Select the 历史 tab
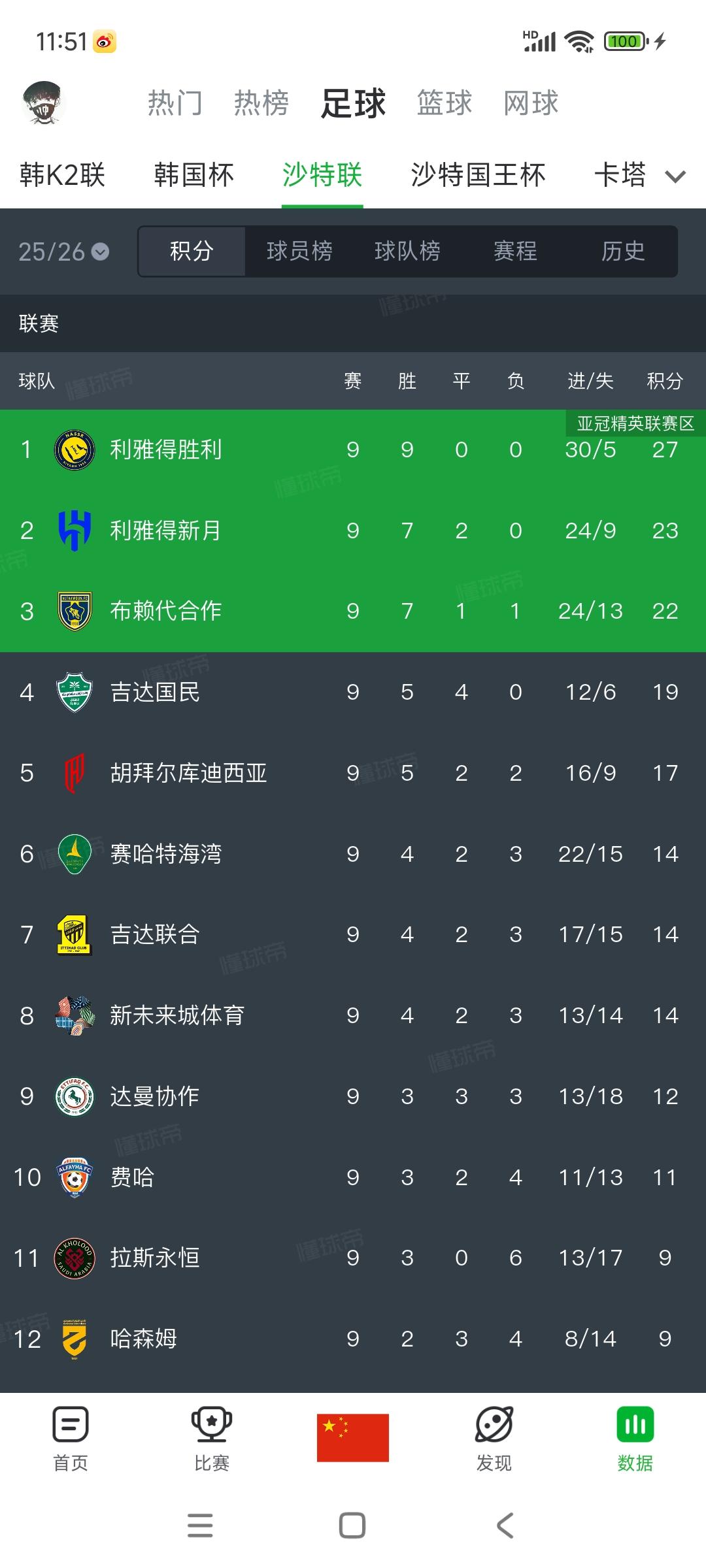Viewport: 706px width, 1568px height. [623, 251]
